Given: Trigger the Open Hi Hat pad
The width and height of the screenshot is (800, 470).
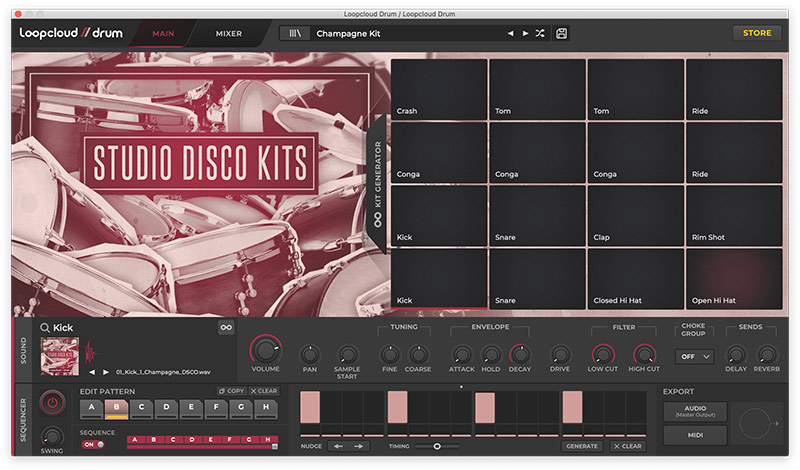Looking at the screenshot, I should (734, 279).
